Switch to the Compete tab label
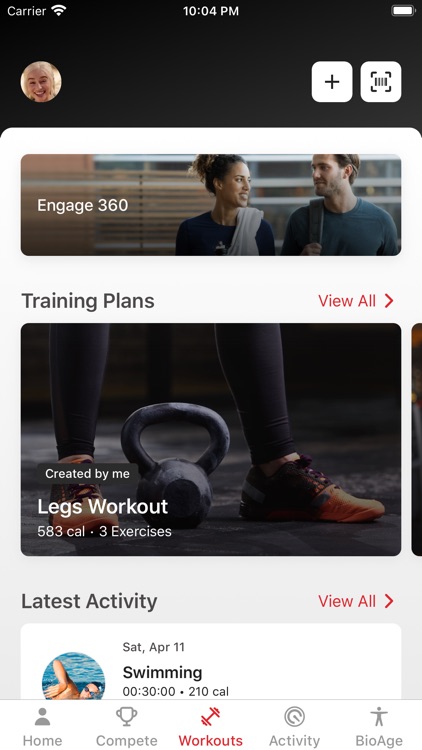Screen dimensions: 422x750 coord(127,740)
